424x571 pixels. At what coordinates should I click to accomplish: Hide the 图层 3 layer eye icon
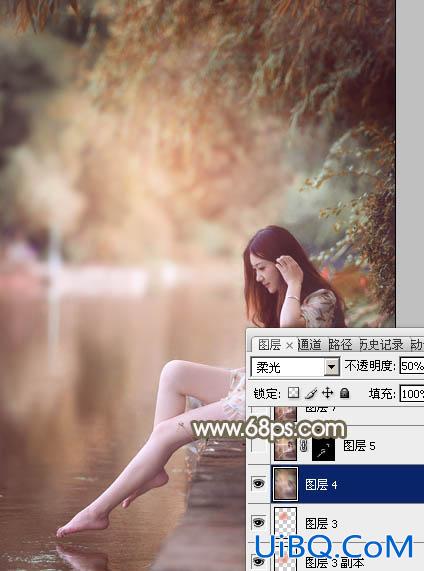click(x=259, y=523)
